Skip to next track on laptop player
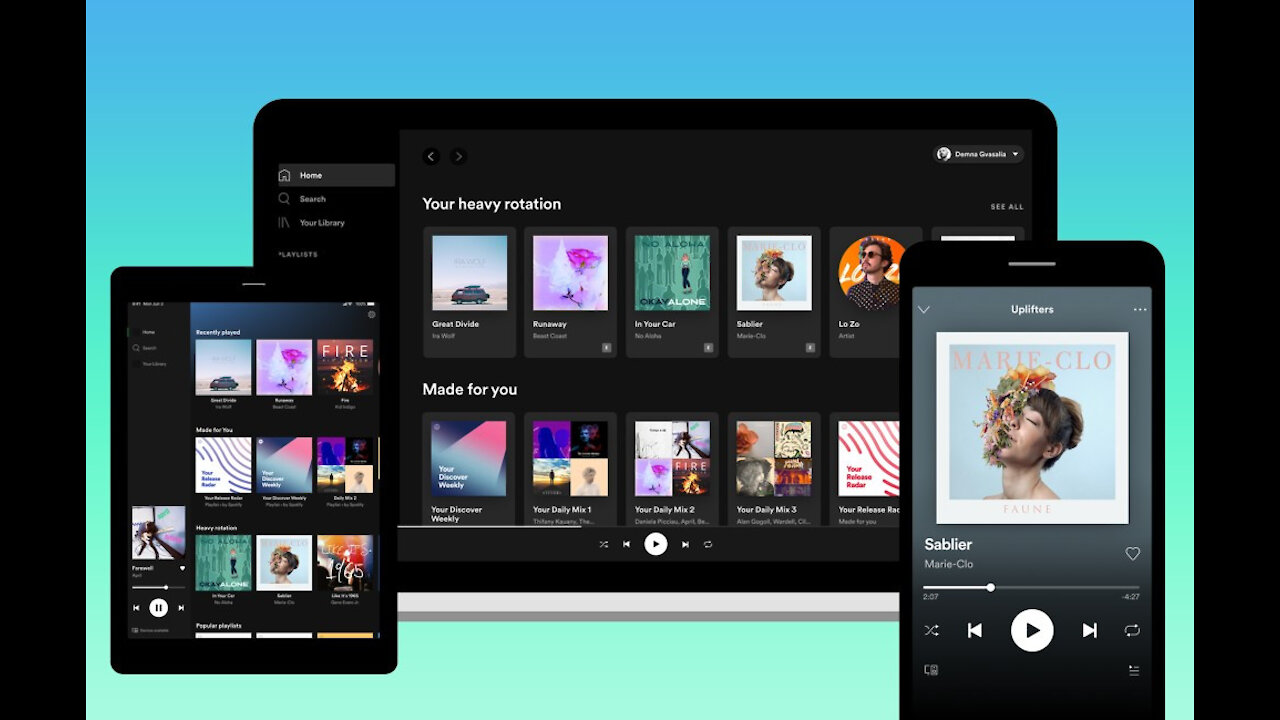The height and width of the screenshot is (720, 1280). [685, 544]
